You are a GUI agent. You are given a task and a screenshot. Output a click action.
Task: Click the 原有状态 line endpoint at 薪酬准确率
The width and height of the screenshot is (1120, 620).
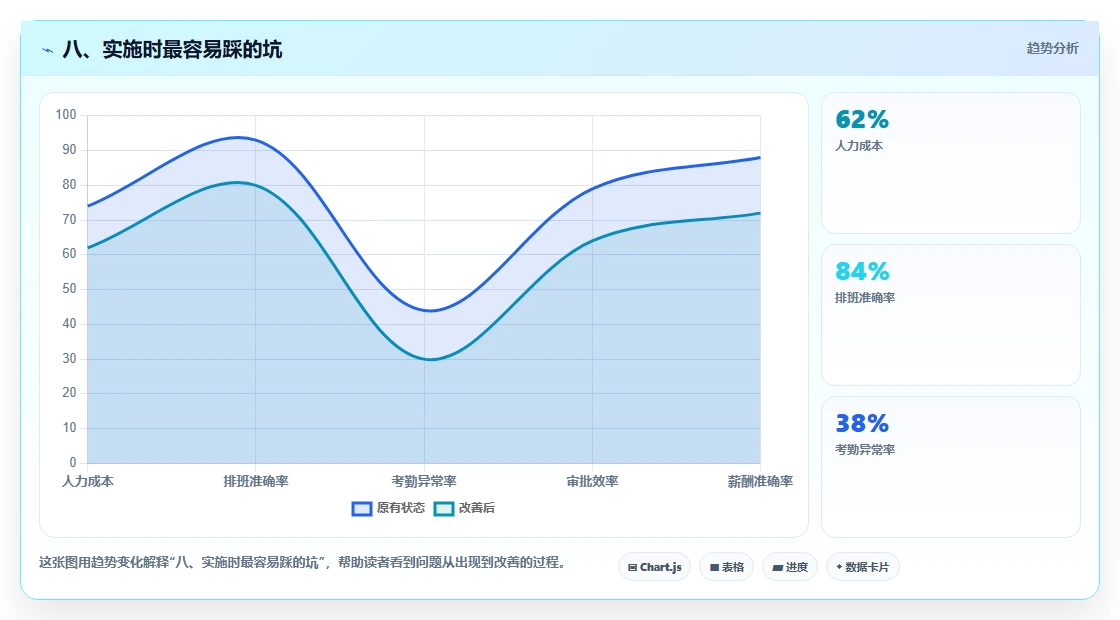point(759,157)
